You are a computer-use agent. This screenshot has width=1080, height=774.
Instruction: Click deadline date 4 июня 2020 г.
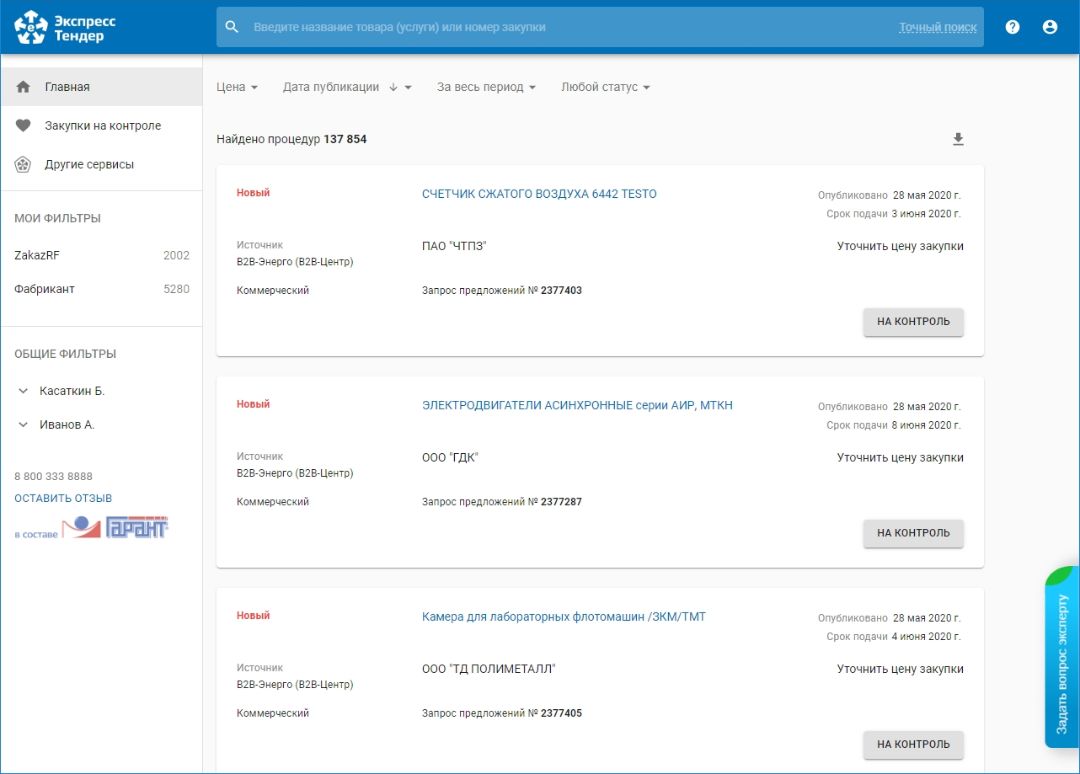tap(926, 637)
